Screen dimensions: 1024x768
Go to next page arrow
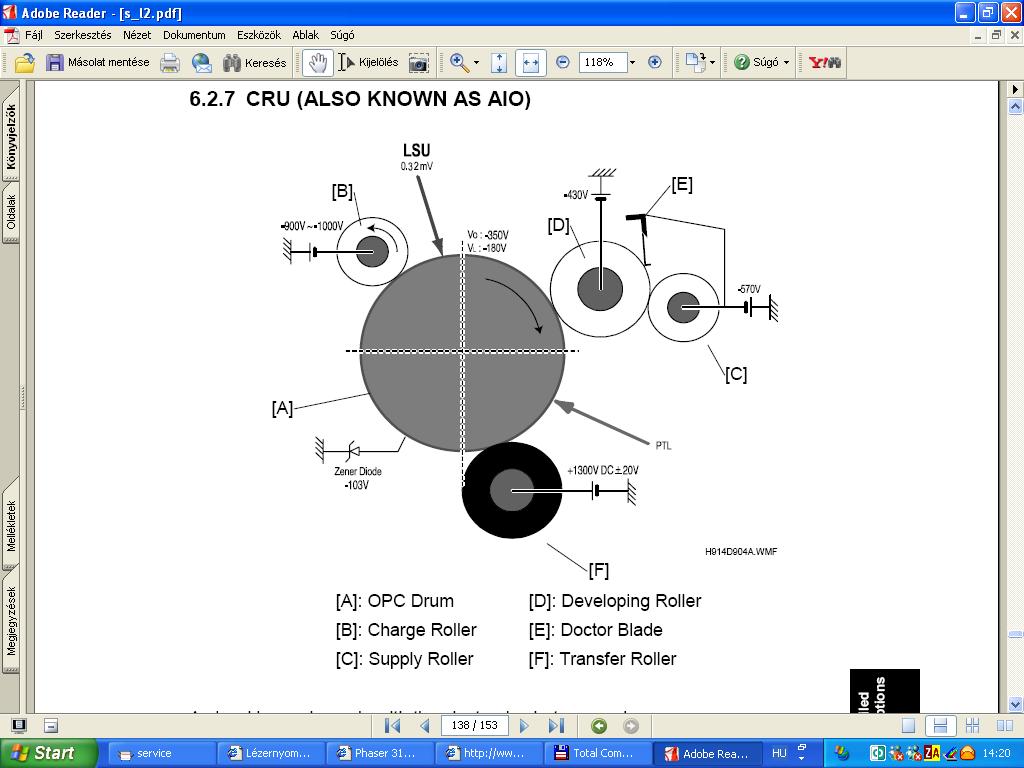coord(524,726)
